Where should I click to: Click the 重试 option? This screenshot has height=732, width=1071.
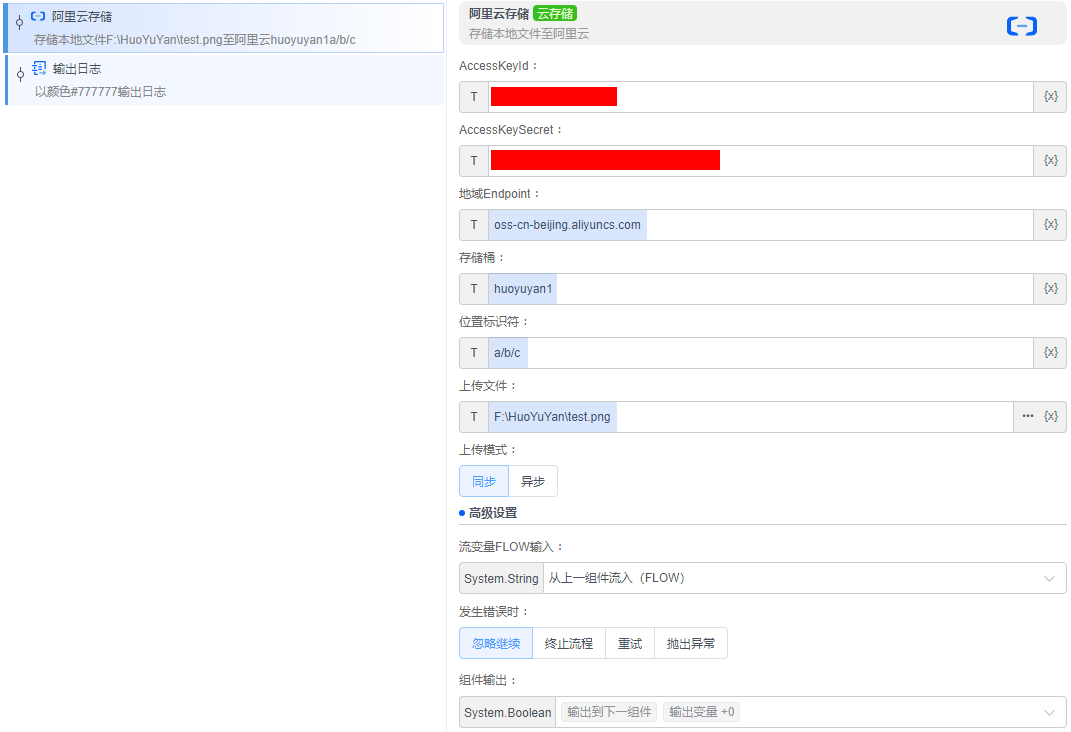coord(630,643)
